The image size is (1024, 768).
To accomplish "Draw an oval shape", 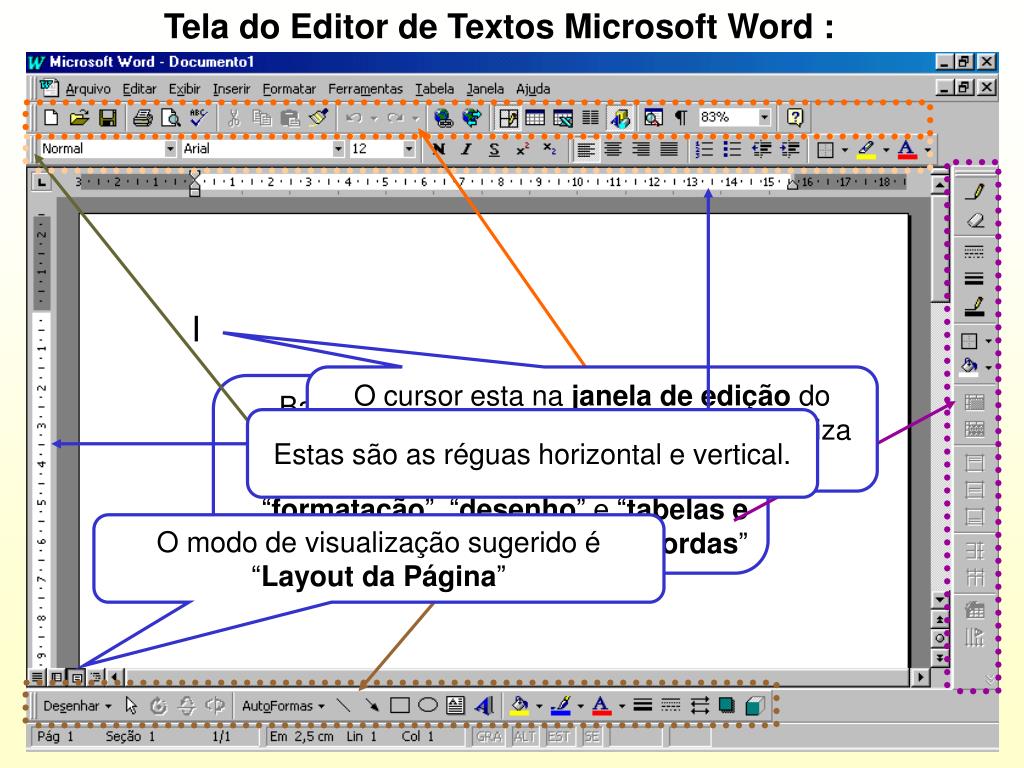I will [x=428, y=705].
